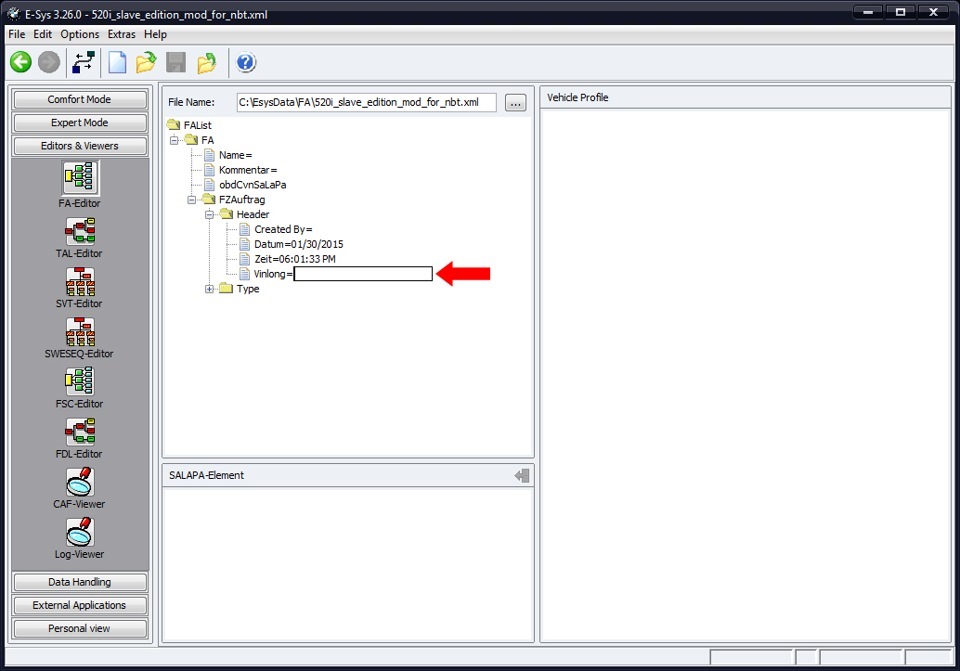Viewport: 960px width, 671px height.
Task: Open the Extras menu
Action: [x=121, y=34]
